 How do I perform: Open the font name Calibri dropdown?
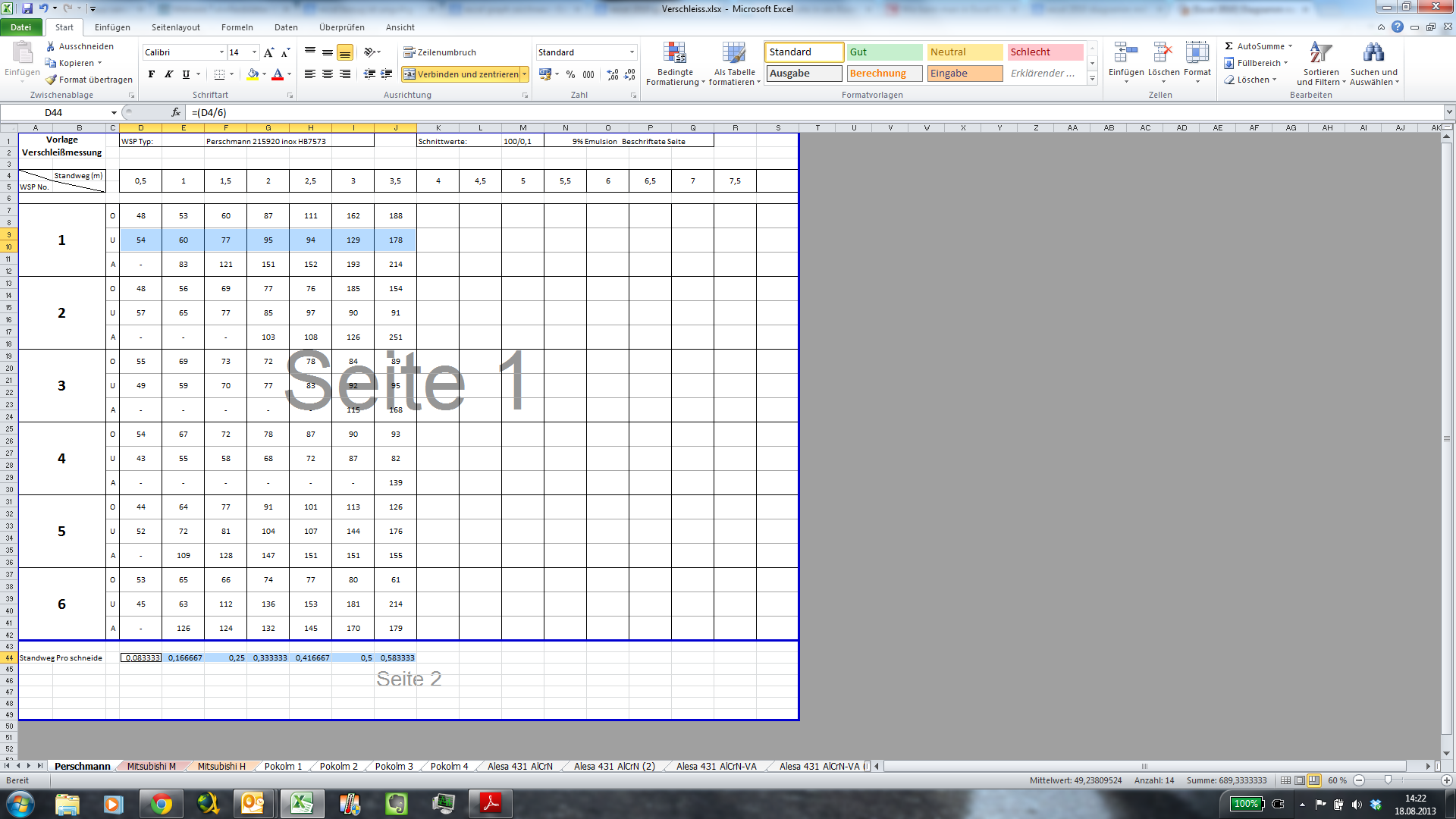tap(221, 52)
